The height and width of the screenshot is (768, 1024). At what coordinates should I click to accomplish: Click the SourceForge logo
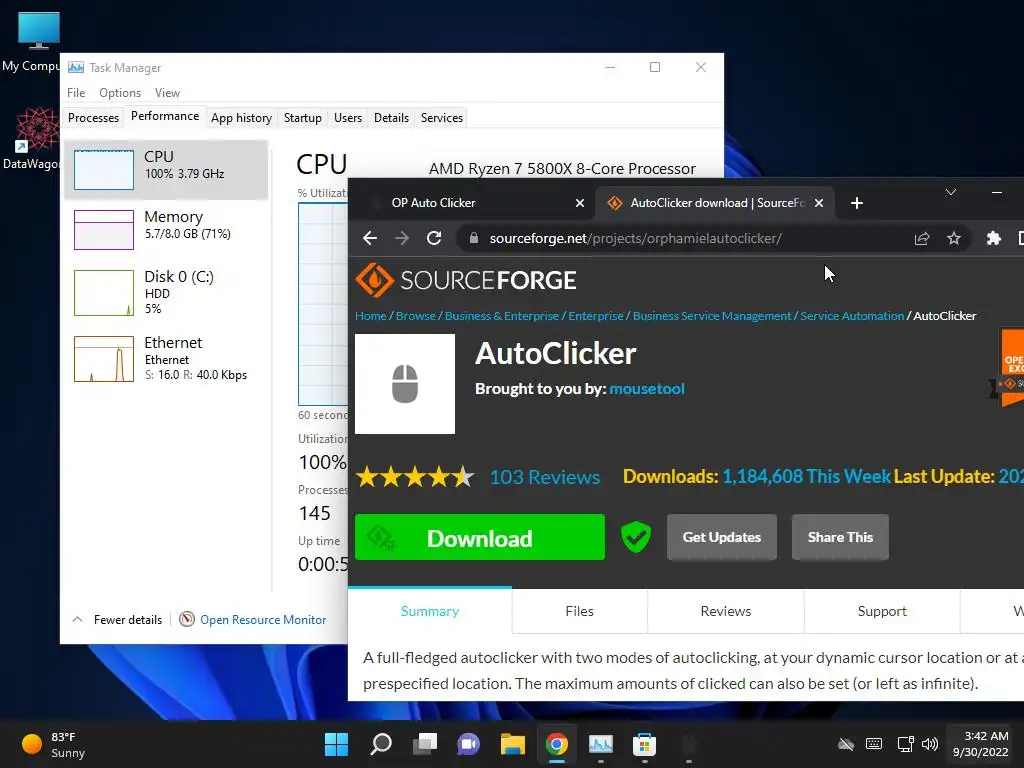tap(466, 280)
